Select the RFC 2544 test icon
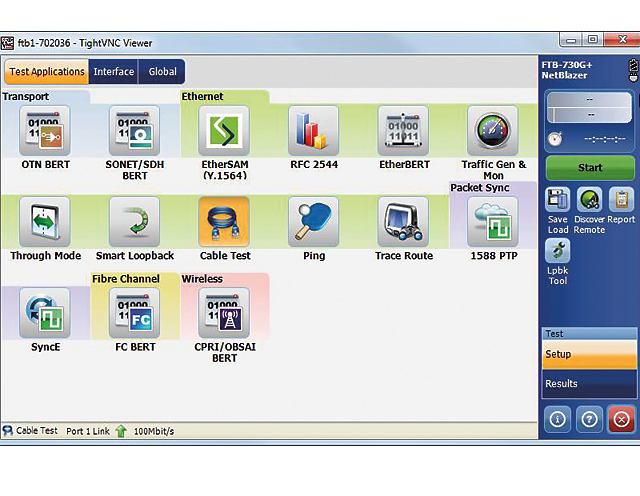Screen dimensions: 640x496 313,131
